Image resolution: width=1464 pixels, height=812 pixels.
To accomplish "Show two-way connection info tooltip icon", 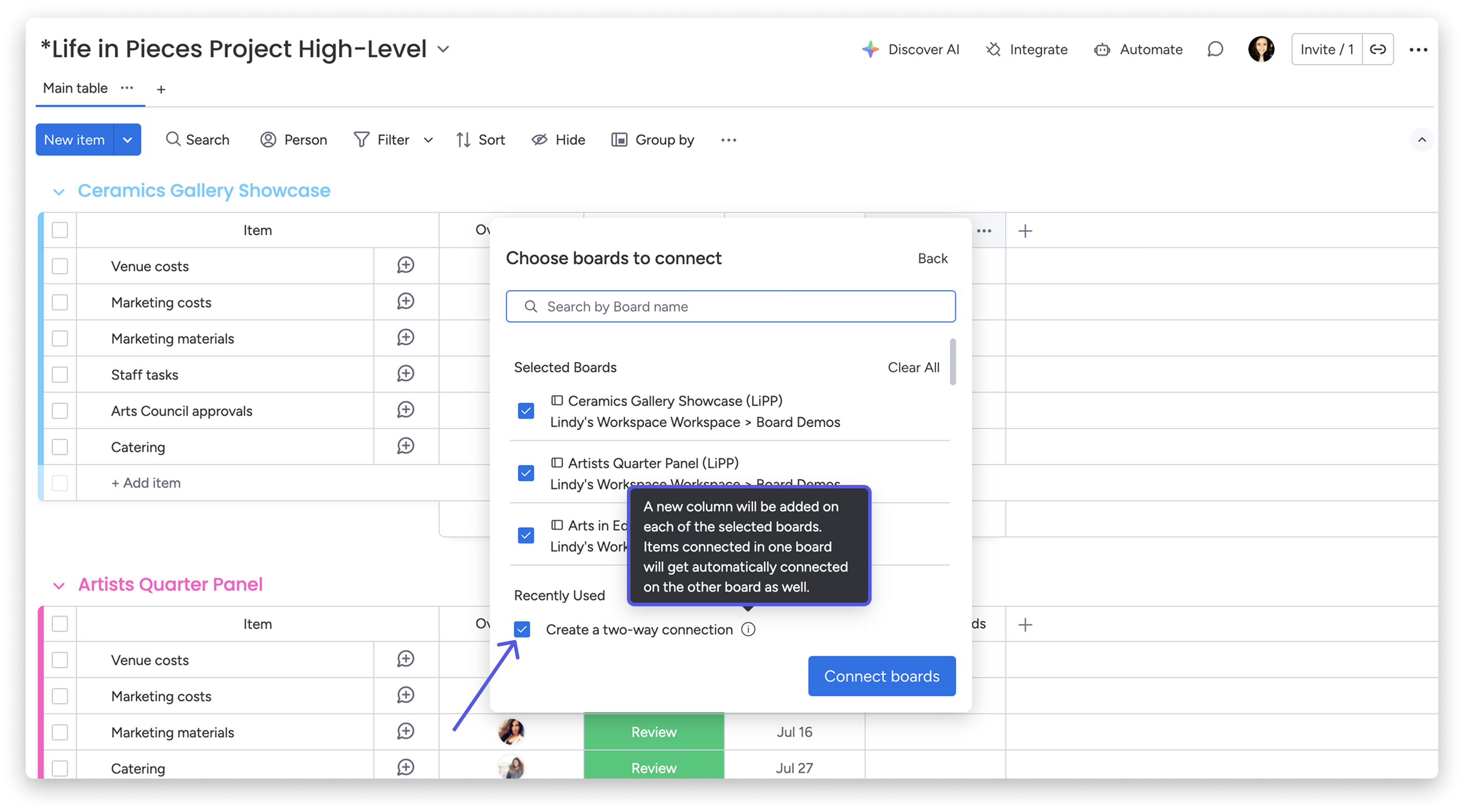I will (749, 629).
